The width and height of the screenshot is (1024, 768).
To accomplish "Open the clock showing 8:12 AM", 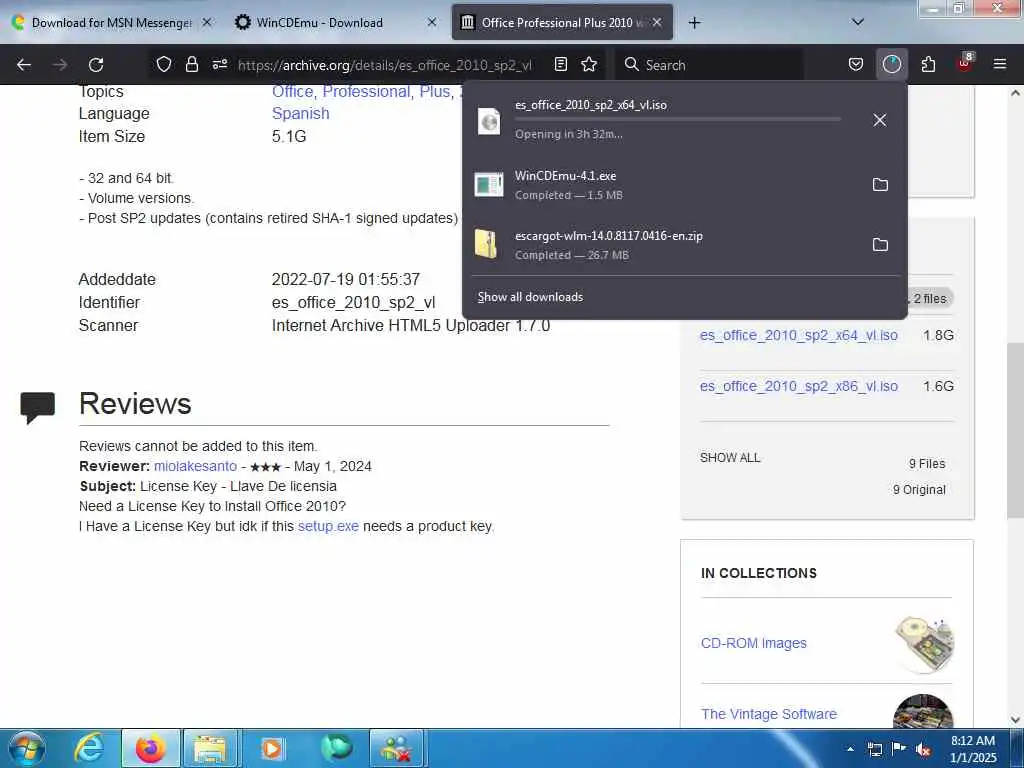I will (973, 749).
